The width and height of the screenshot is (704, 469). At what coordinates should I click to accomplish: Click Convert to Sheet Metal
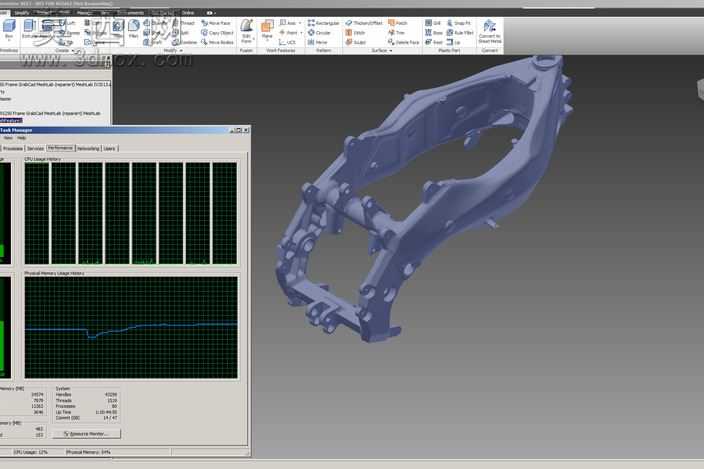[489, 31]
